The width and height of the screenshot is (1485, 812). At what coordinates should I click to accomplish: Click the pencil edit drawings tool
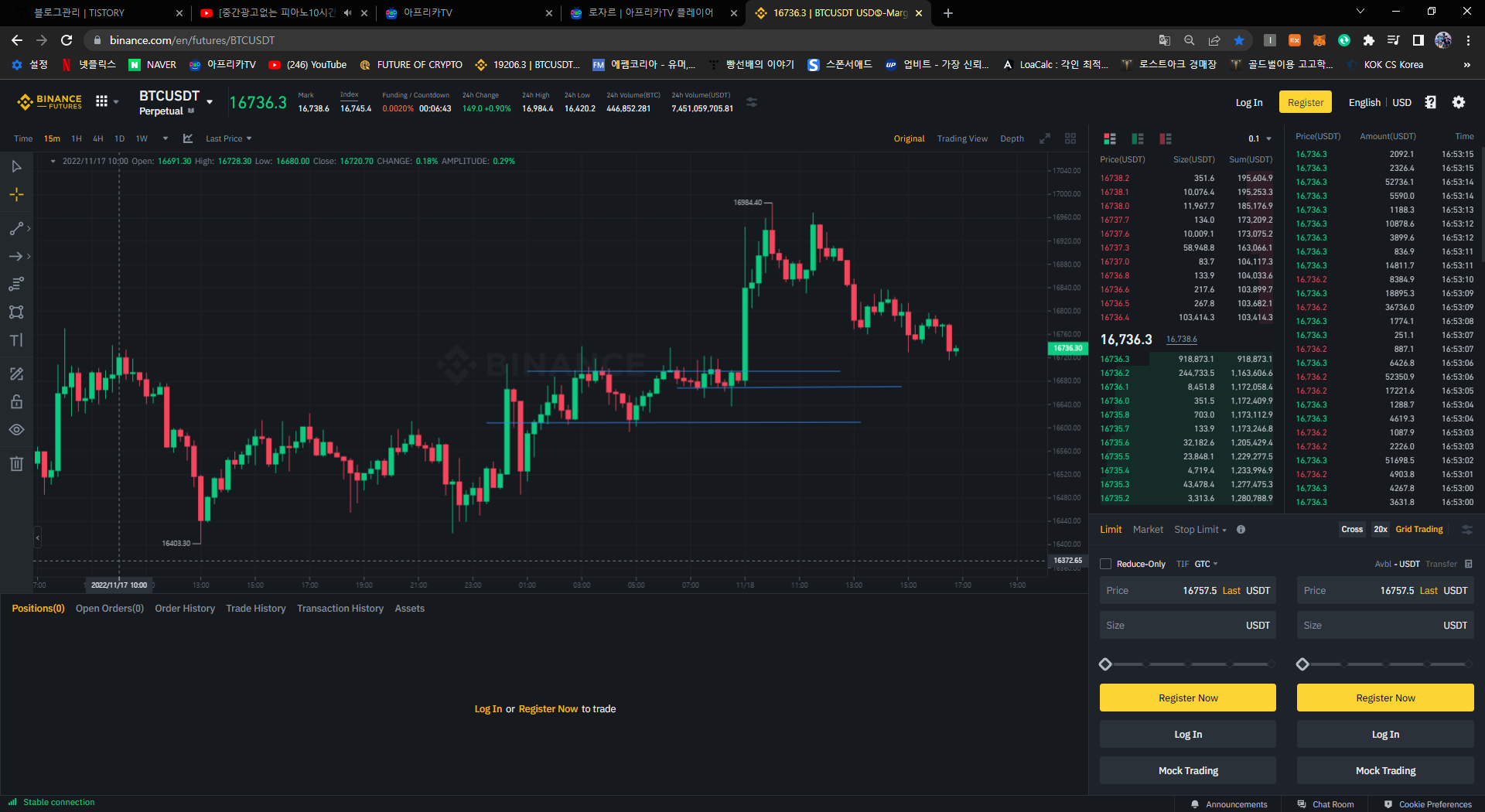click(16, 374)
